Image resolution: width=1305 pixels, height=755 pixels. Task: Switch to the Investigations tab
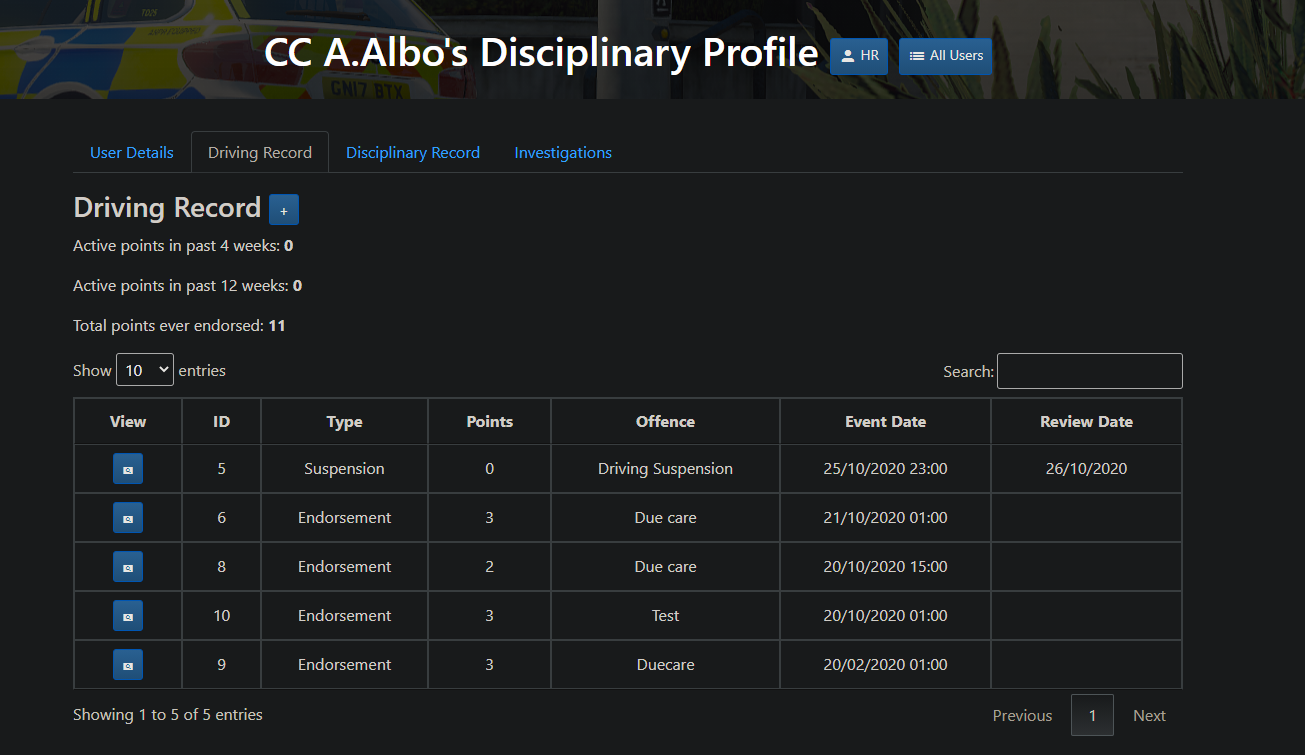563,153
